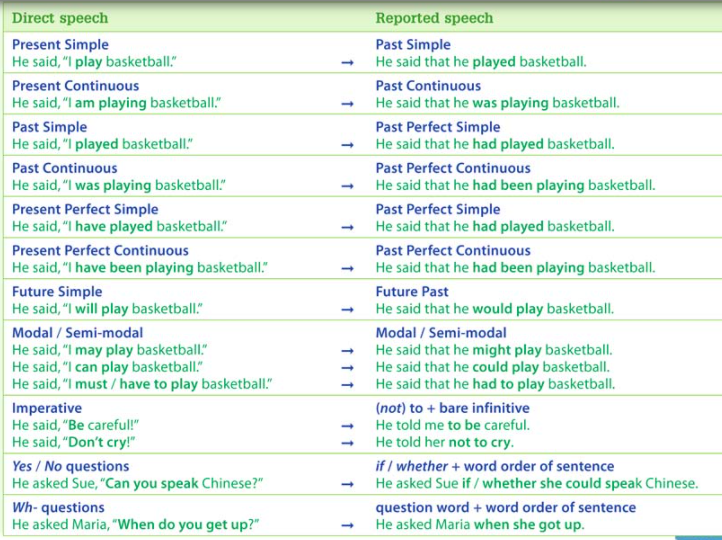Click 'He said, "I have played basketball."'
This screenshot has height=540, width=722.
[120, 226]
